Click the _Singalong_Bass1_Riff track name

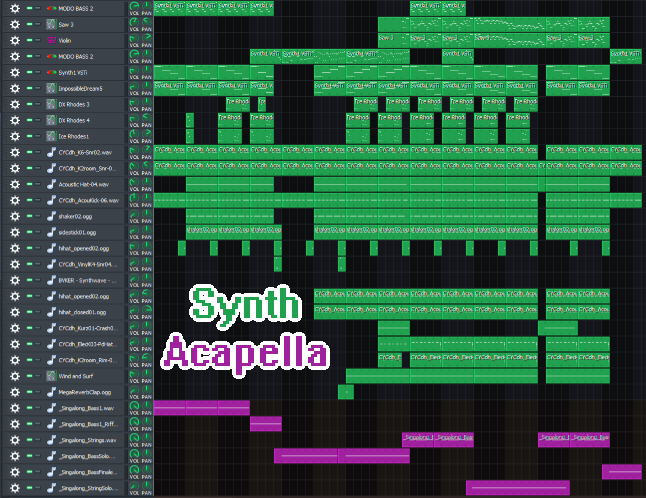88,424
